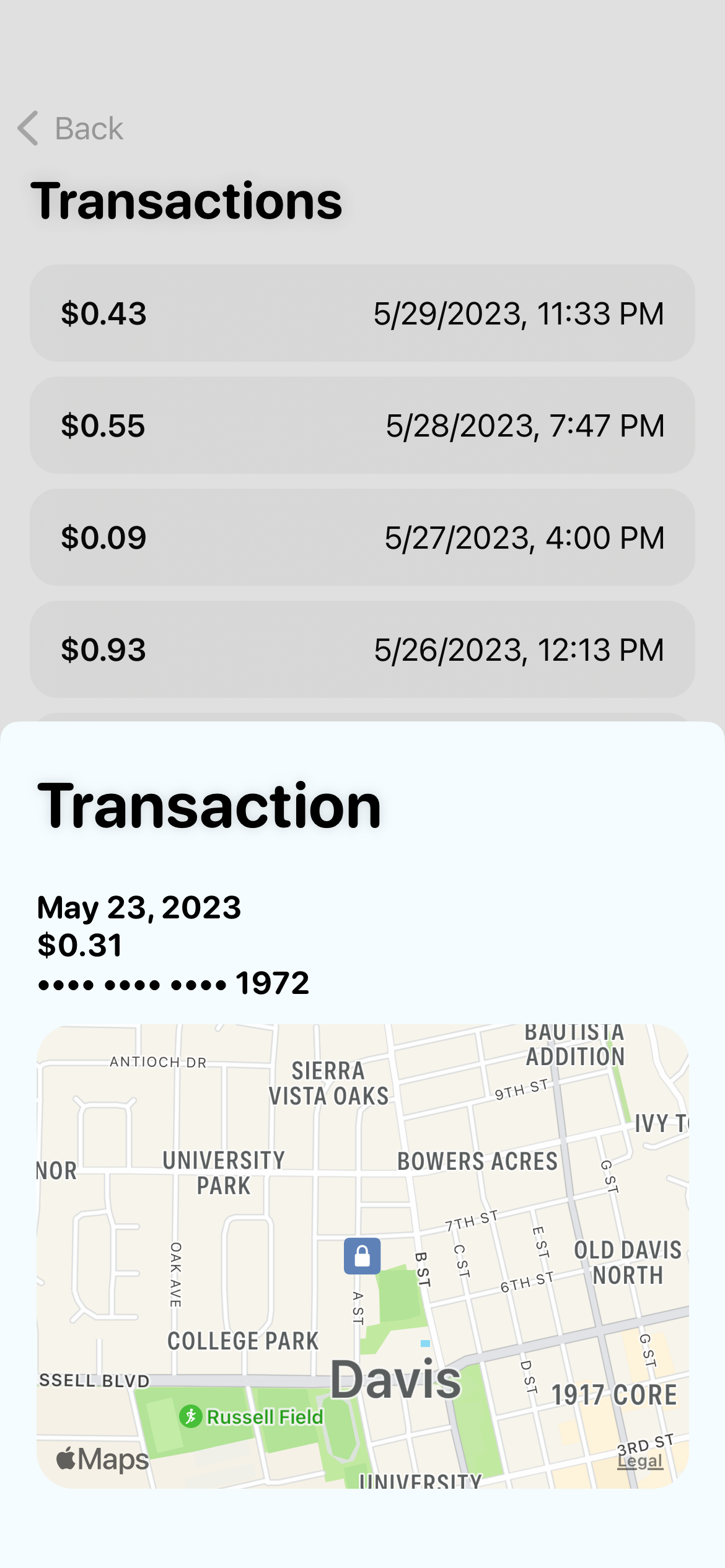
Task: Click the University Park map label
Action: point(224,1173)
